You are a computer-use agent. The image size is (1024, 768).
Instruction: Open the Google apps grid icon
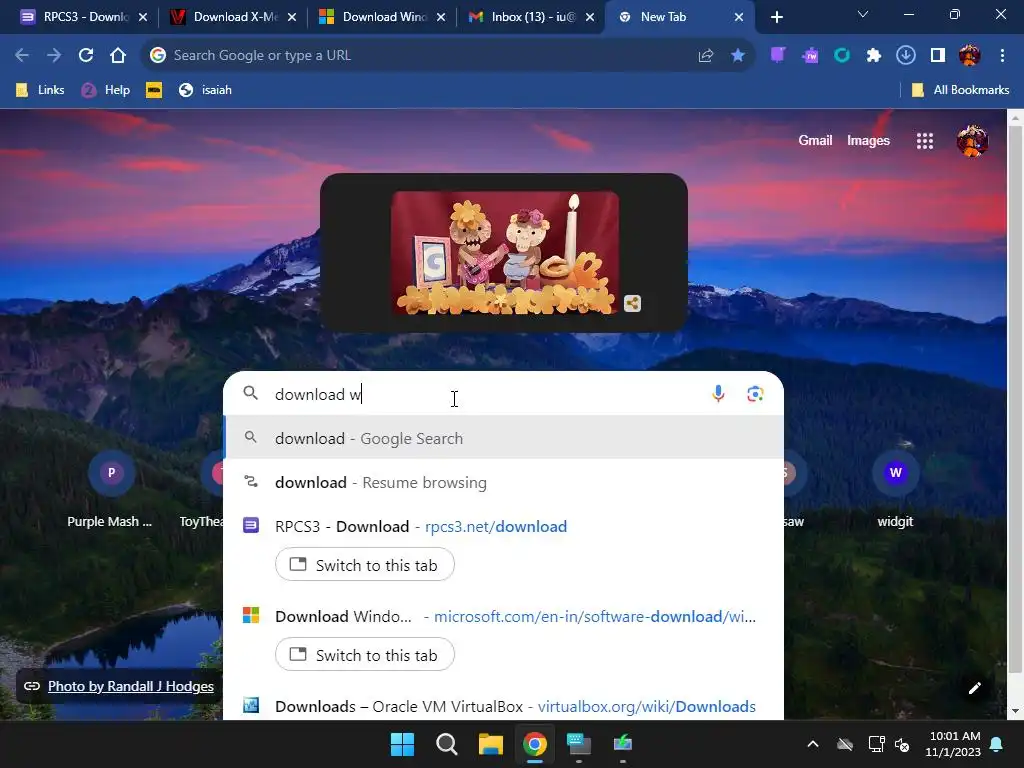pyautogui.click(x=925, y=140)
